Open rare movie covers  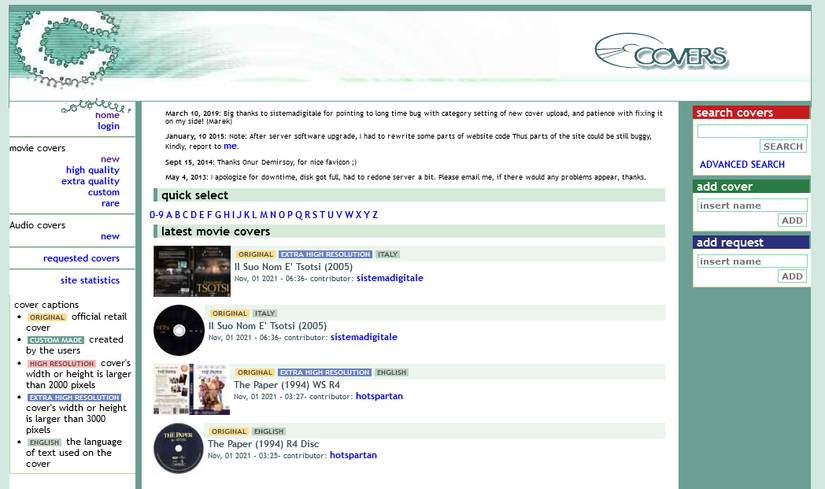click(110, 203)
